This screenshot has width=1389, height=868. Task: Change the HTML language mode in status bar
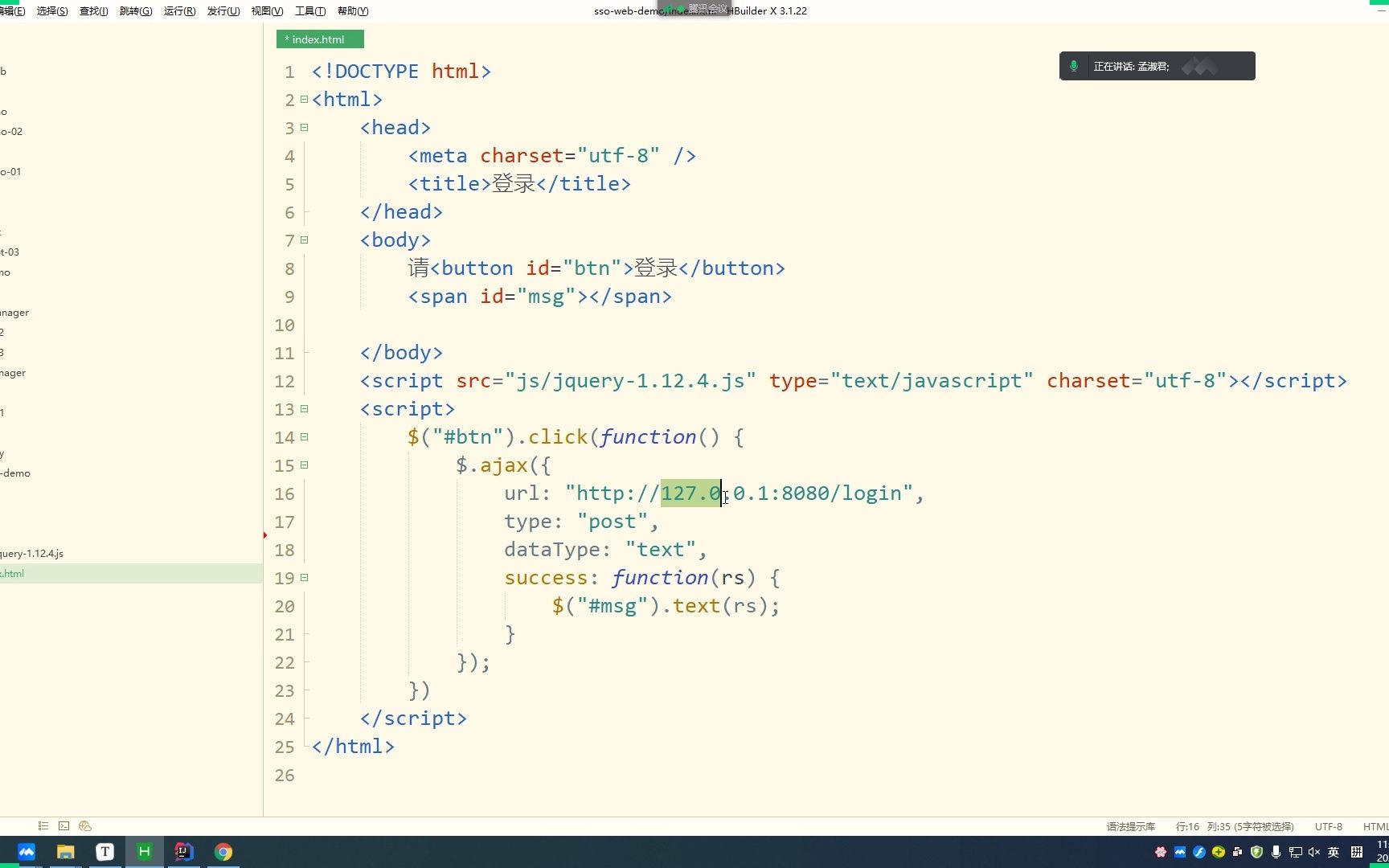tap(1375, 827)
